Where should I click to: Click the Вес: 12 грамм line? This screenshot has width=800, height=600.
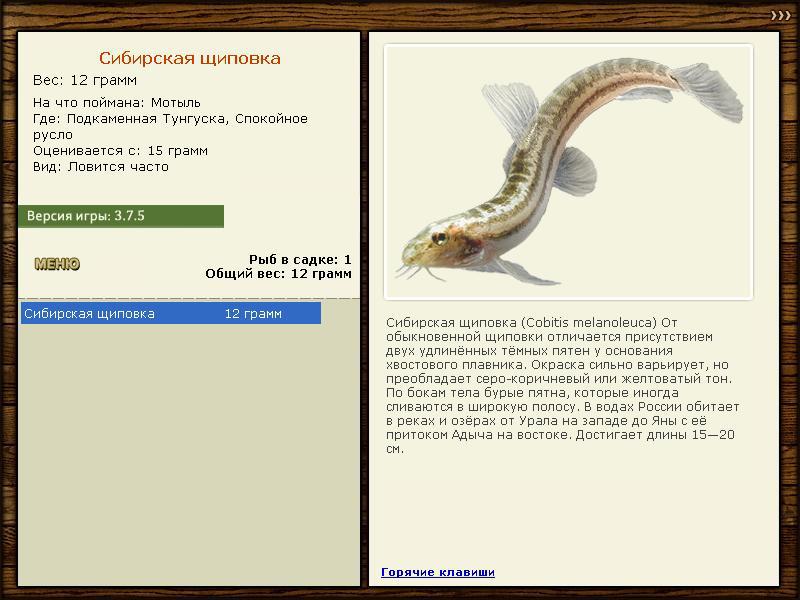85,80
